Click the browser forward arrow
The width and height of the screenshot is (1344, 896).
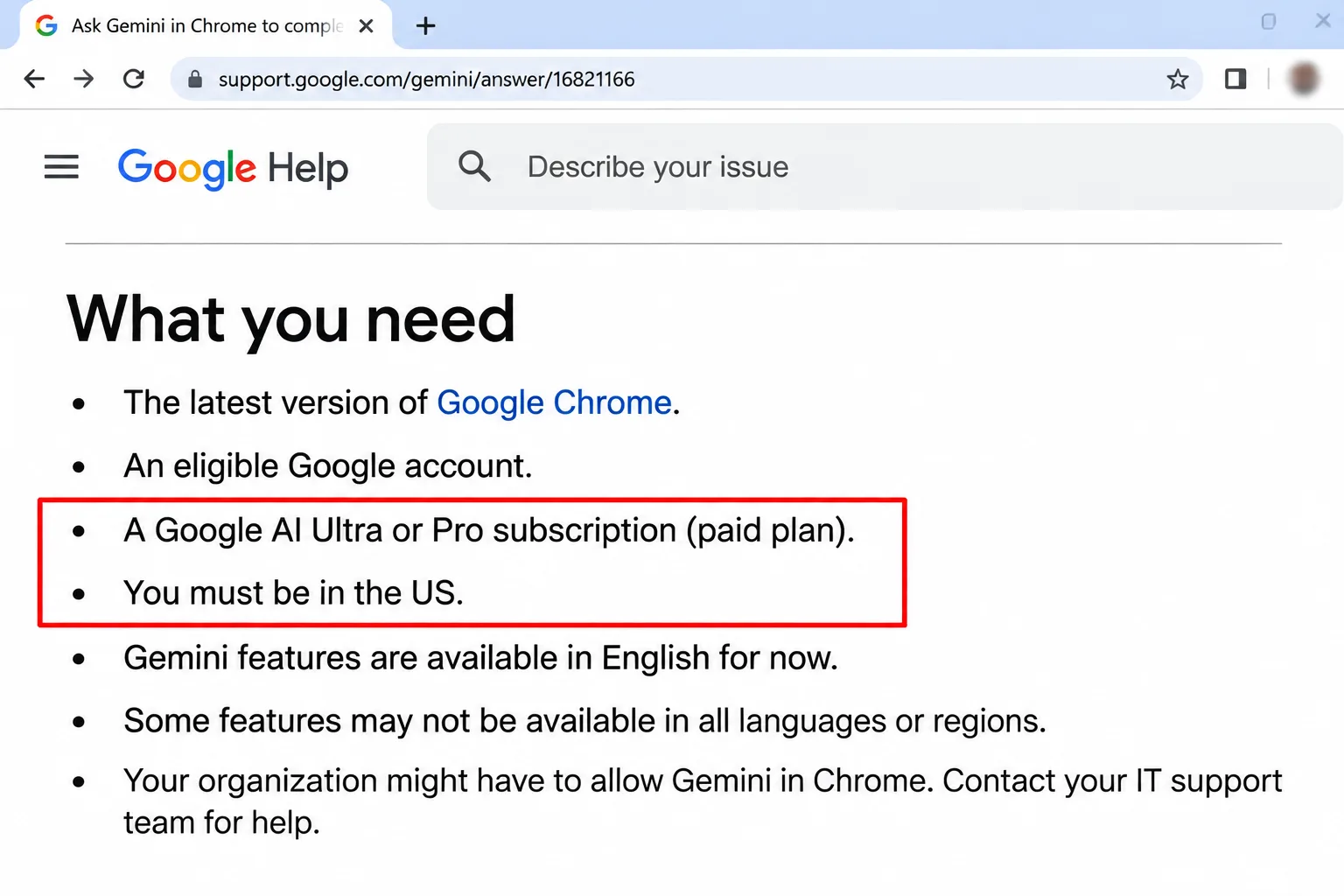click(x=84, y=79)
